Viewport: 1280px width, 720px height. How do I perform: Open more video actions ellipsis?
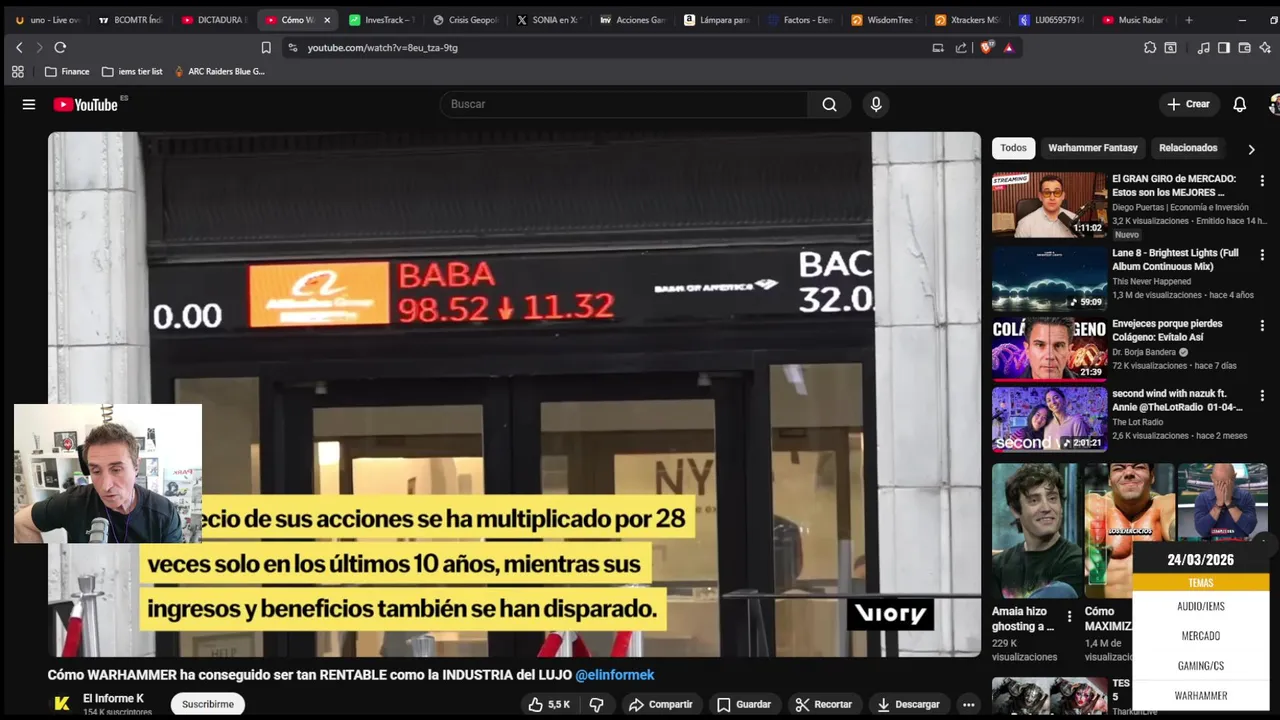click(x=968, y=704)
